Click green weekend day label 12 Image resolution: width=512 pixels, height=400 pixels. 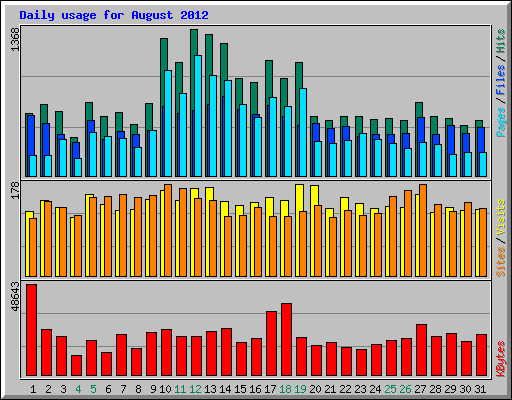point(195,389)
